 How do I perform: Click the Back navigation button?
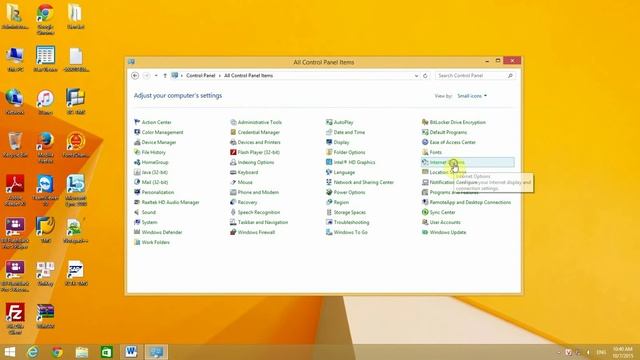pos(135,76)
